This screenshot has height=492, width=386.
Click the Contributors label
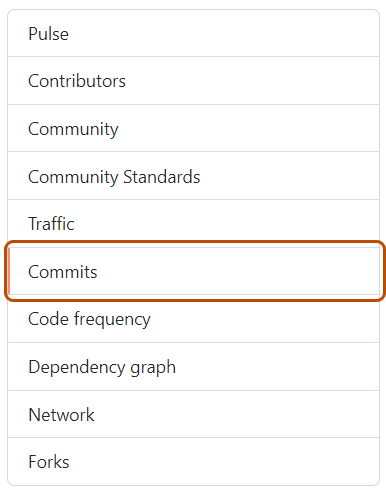[77, 81]
